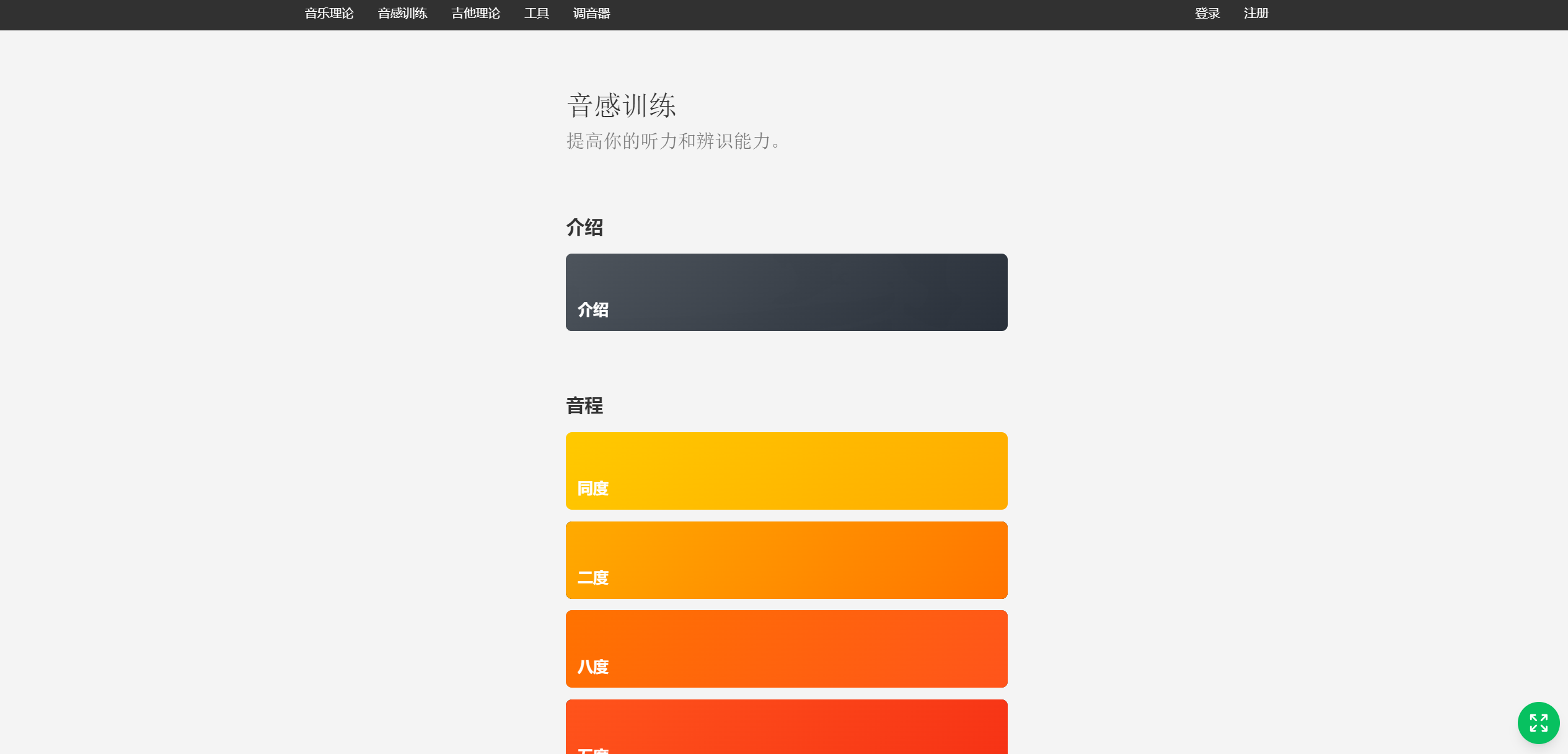Click the 登录 link
Image resolution: width=1568 pixels, height=754 pixels.
pyautogui.click(x=1206, y=13)
